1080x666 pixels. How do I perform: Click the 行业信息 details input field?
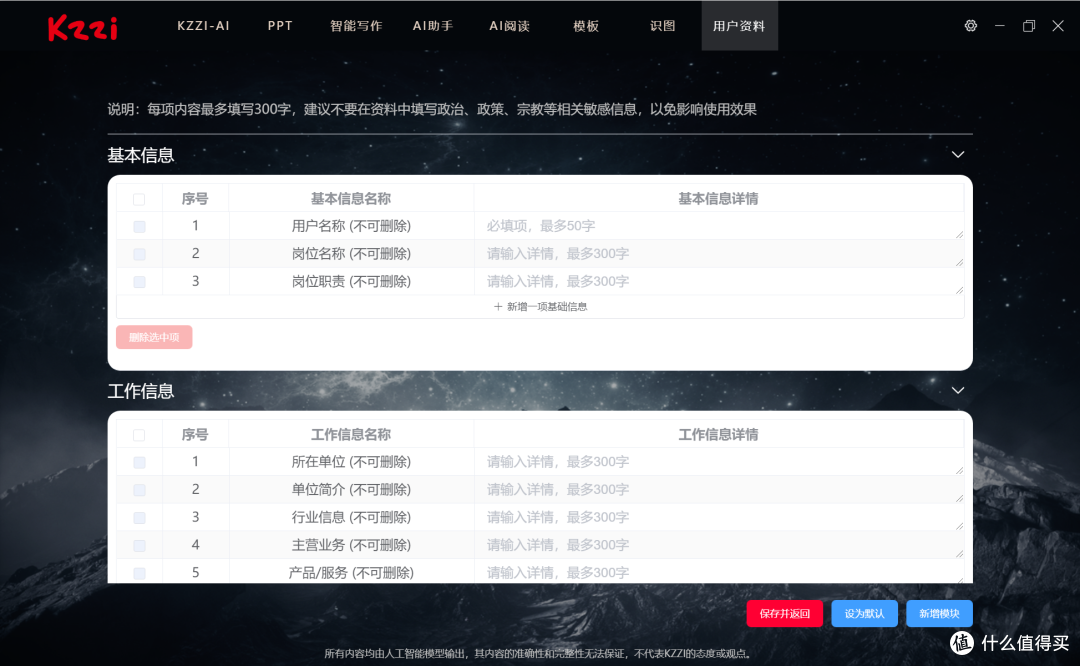pyautogui.click(x=718, y=517)
